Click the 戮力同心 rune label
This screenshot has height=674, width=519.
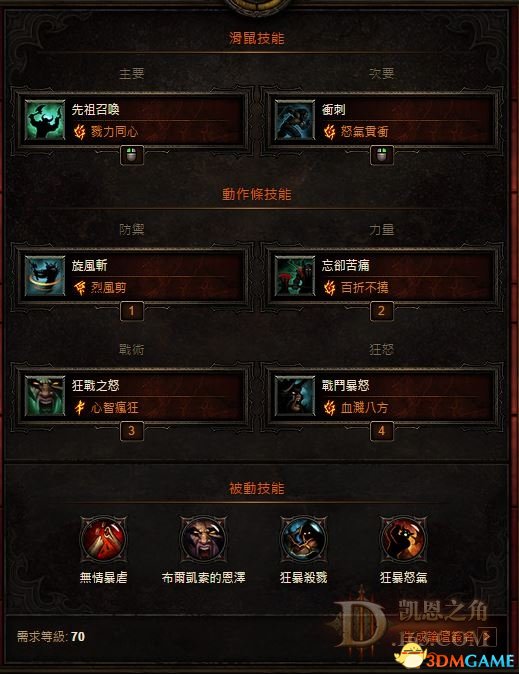click(114, 132)
